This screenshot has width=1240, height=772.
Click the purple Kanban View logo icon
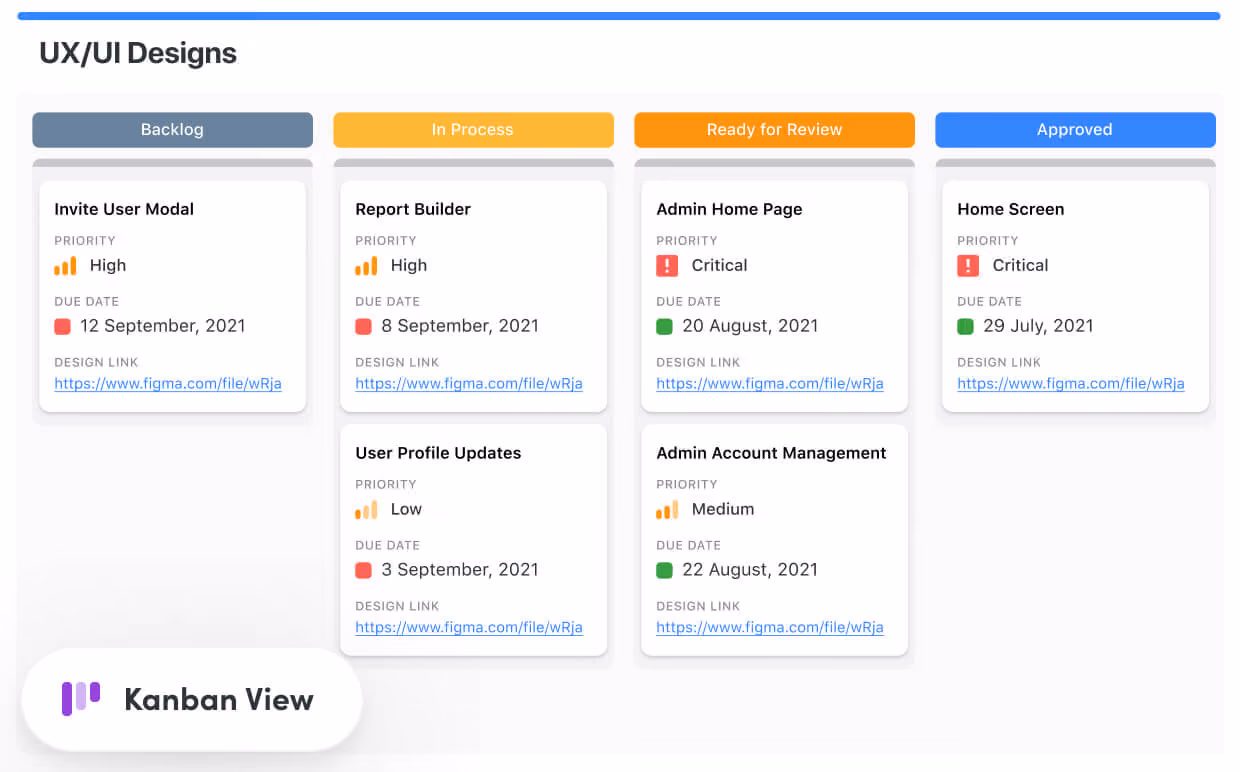81,698
